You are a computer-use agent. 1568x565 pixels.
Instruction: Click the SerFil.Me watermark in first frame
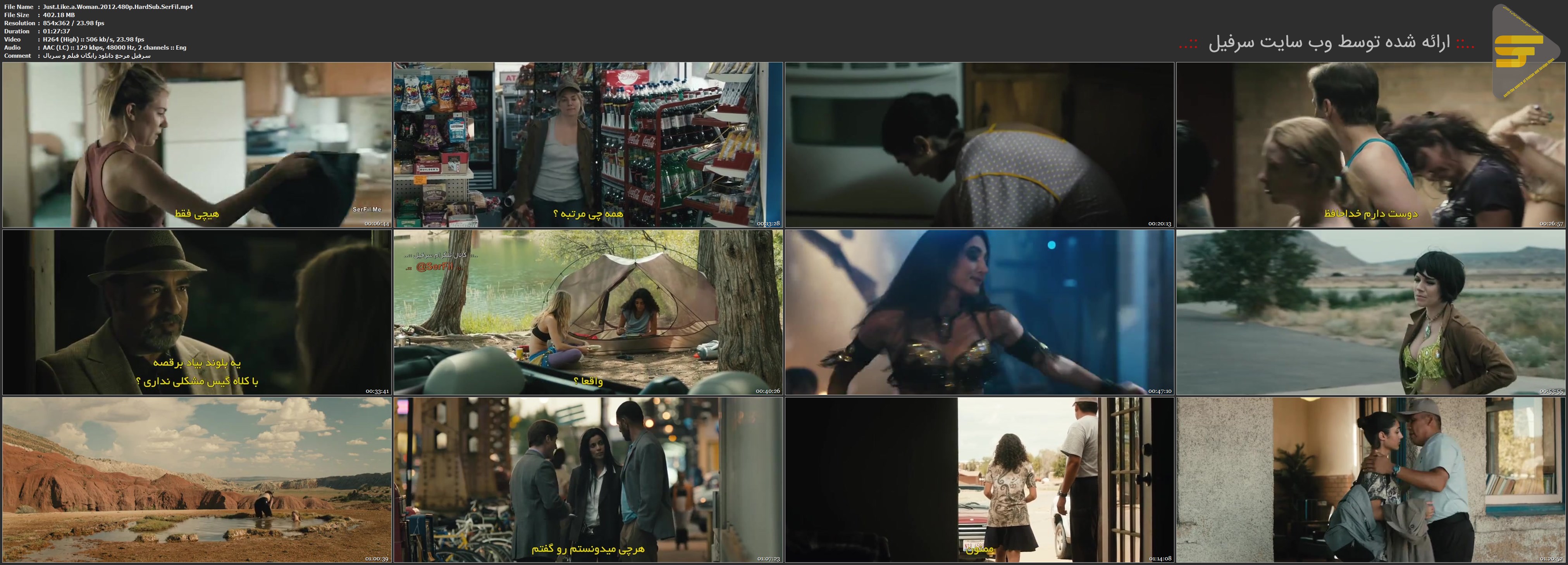(x=367, y=210)
